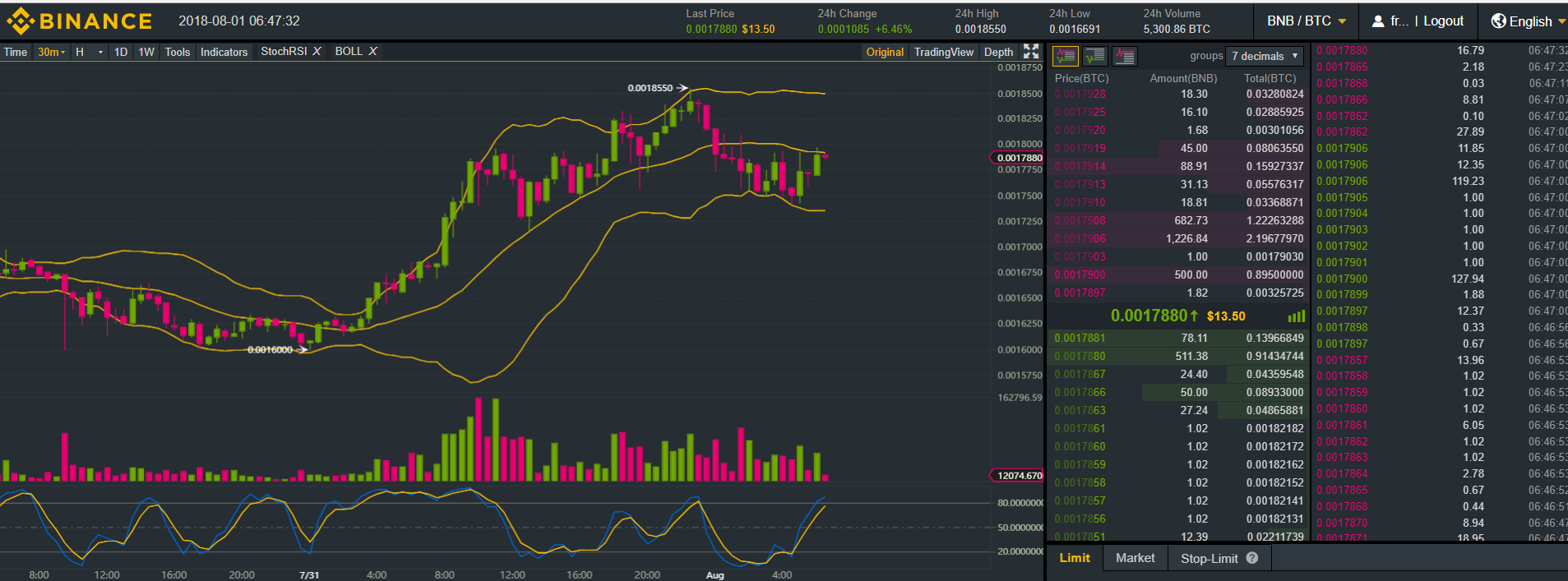Click the 119.23 trade history amount
This screenshot has height=581, width=1568.
1468,181
